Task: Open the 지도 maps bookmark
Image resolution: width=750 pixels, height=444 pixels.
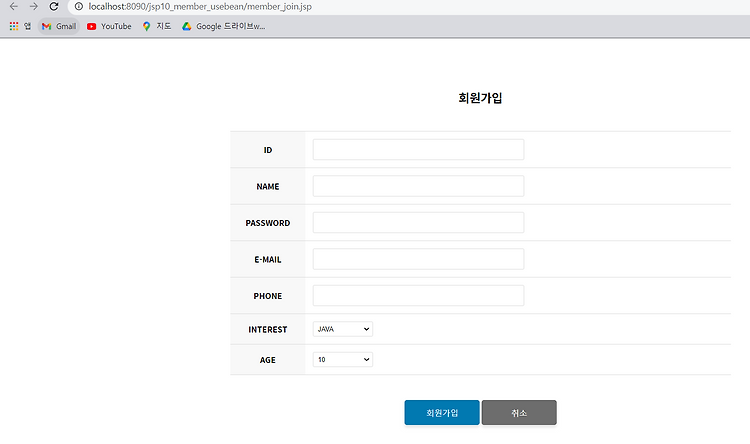Action: point(156,26)
